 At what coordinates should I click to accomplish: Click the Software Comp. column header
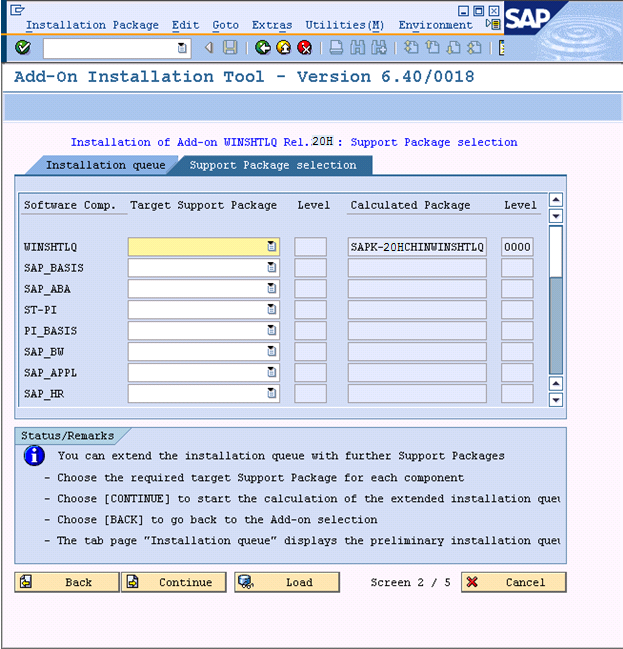[70, 205]
